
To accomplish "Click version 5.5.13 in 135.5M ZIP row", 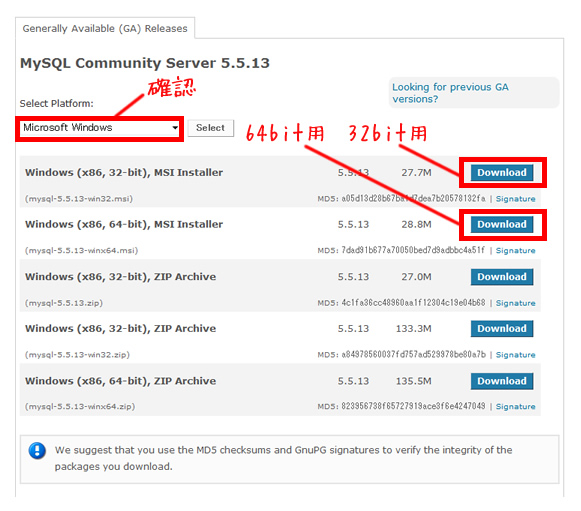I will point(353,381).
